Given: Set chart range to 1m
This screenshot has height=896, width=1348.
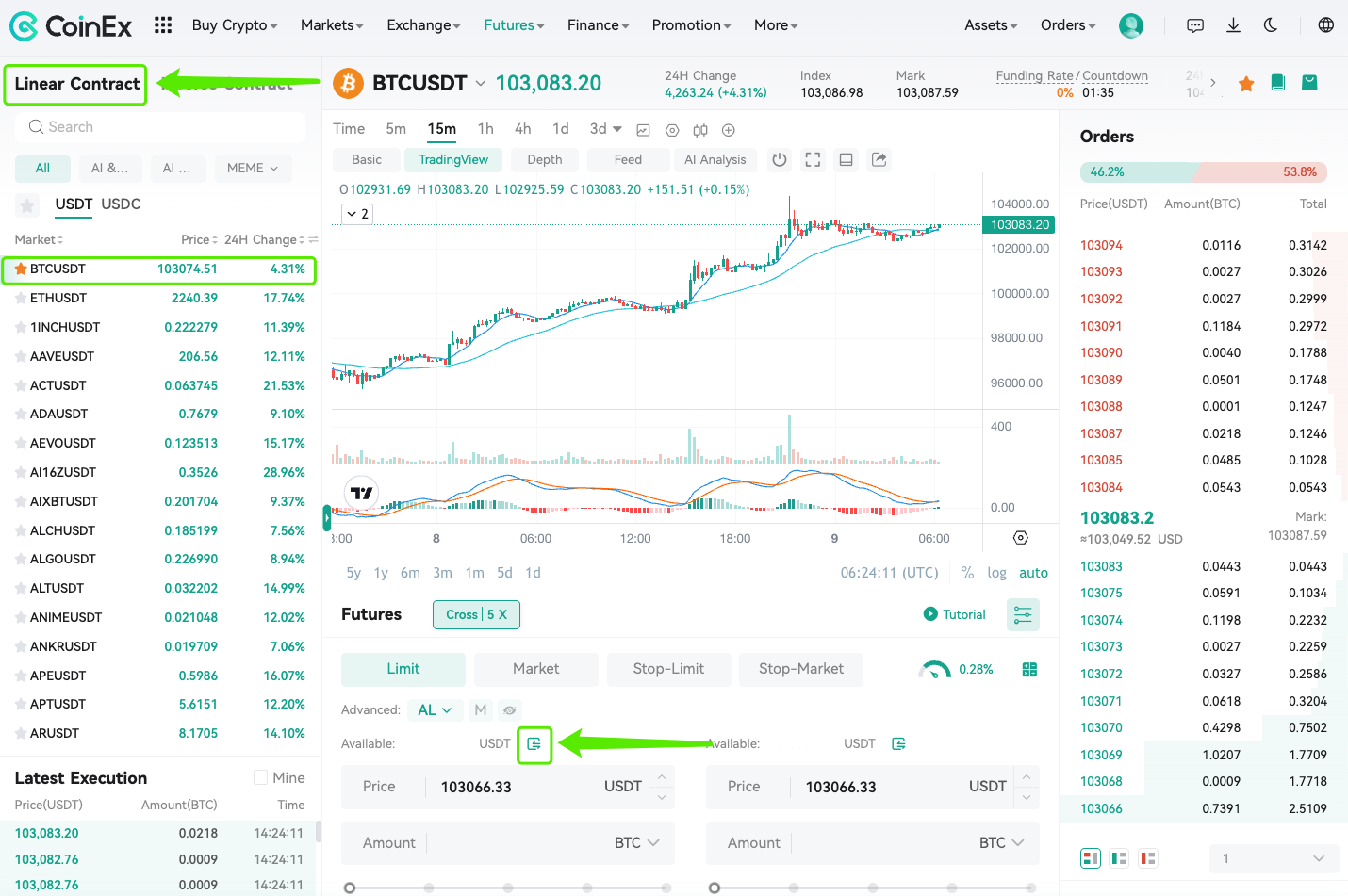Looking at the screenshot, I should pos(474,573).
